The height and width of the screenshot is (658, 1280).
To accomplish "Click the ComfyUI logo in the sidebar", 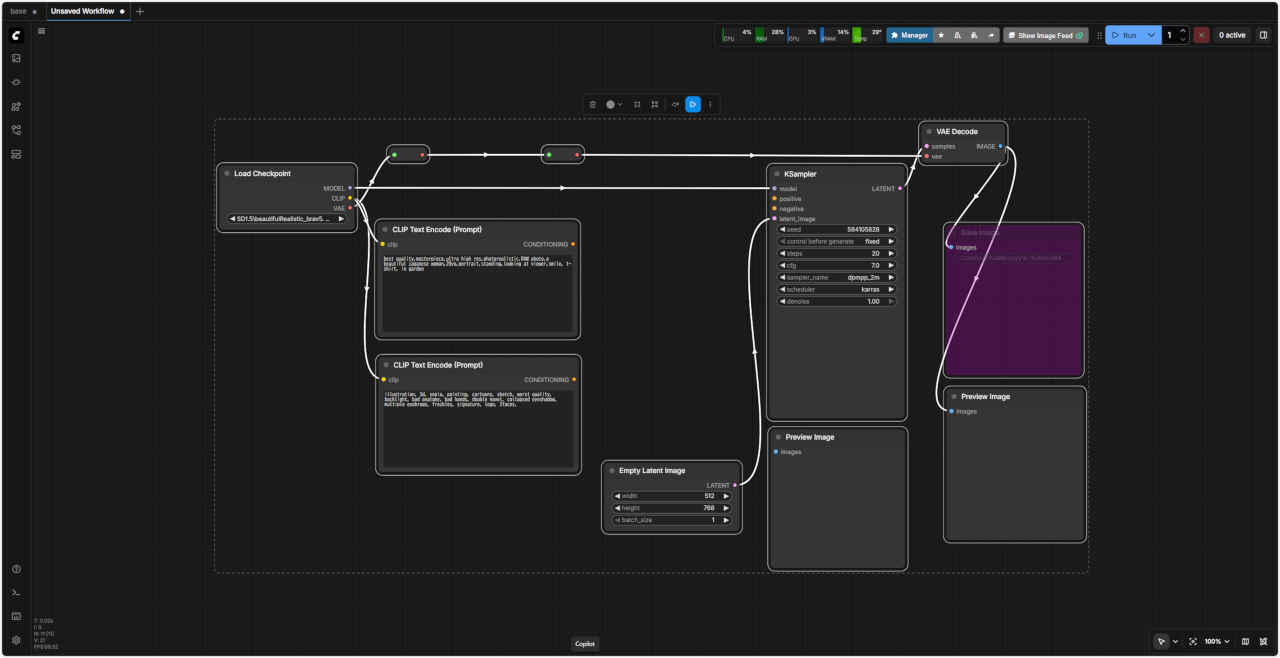I will point(16,35).
